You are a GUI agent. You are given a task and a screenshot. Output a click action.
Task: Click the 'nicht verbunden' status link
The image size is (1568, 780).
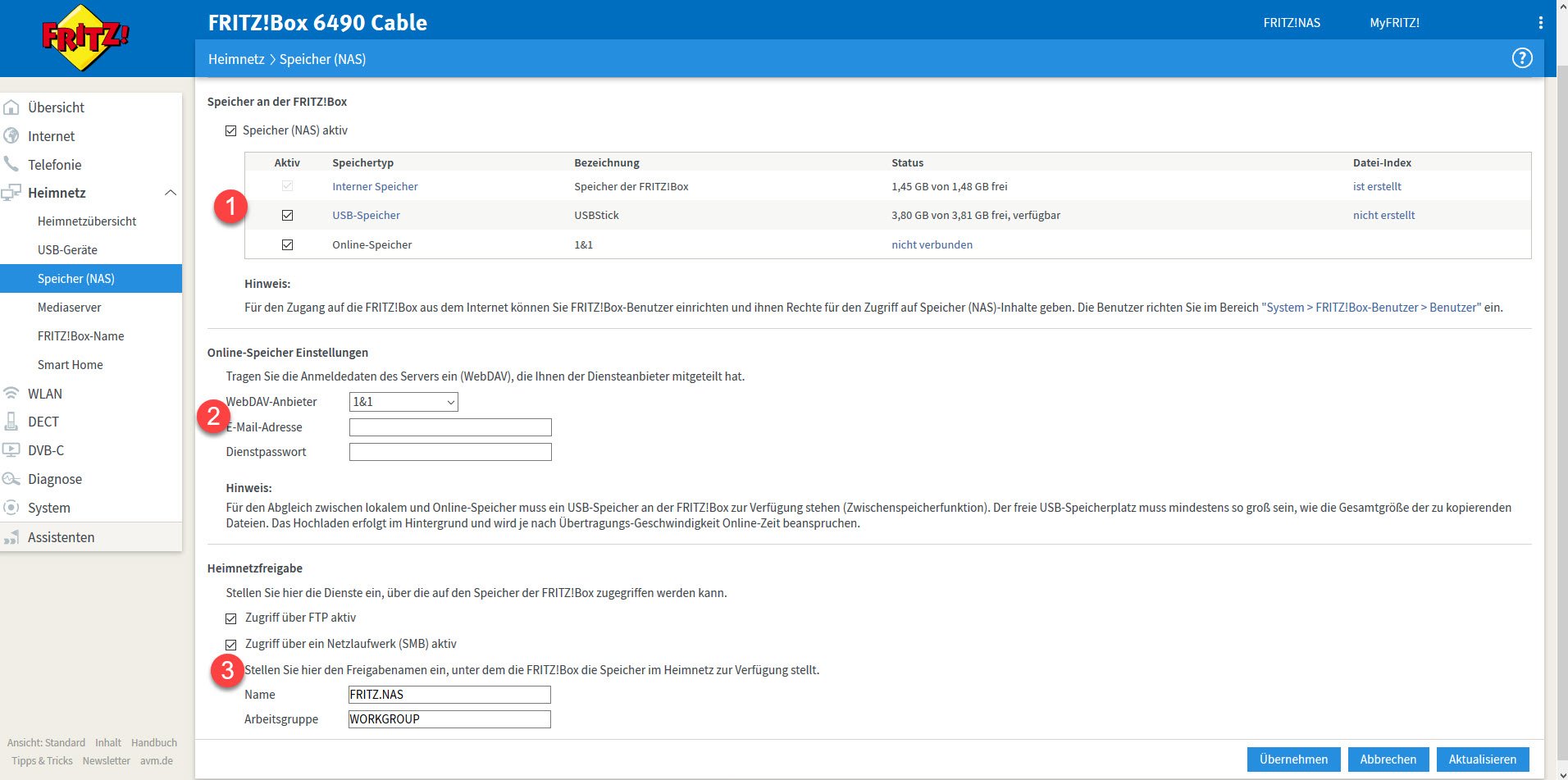[x=932, y=244]
